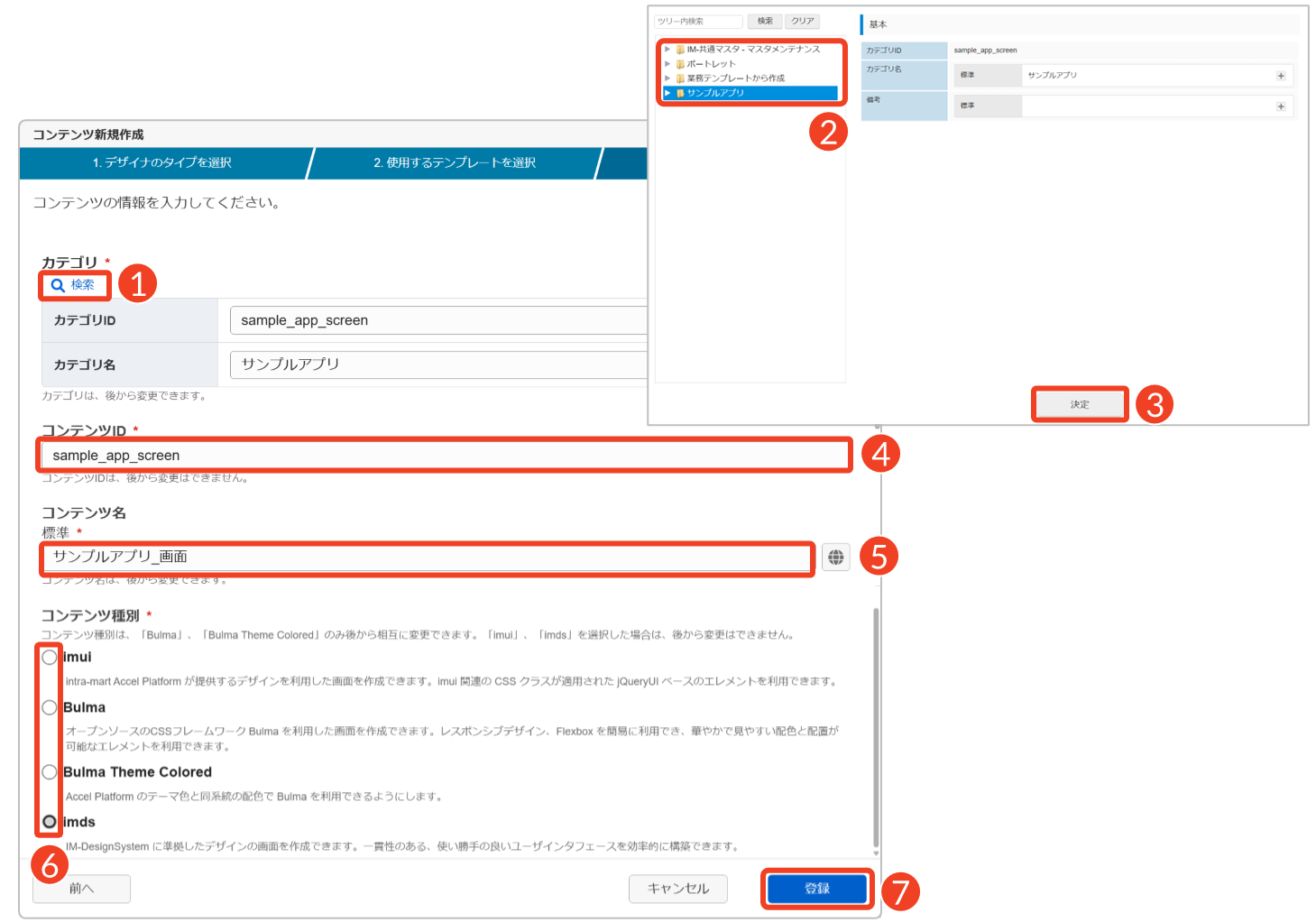The width and height of the screenshot is (1316, 922).
Task: Go to step 1. デザイナのタイプを選択
Action: coord(162,163)
